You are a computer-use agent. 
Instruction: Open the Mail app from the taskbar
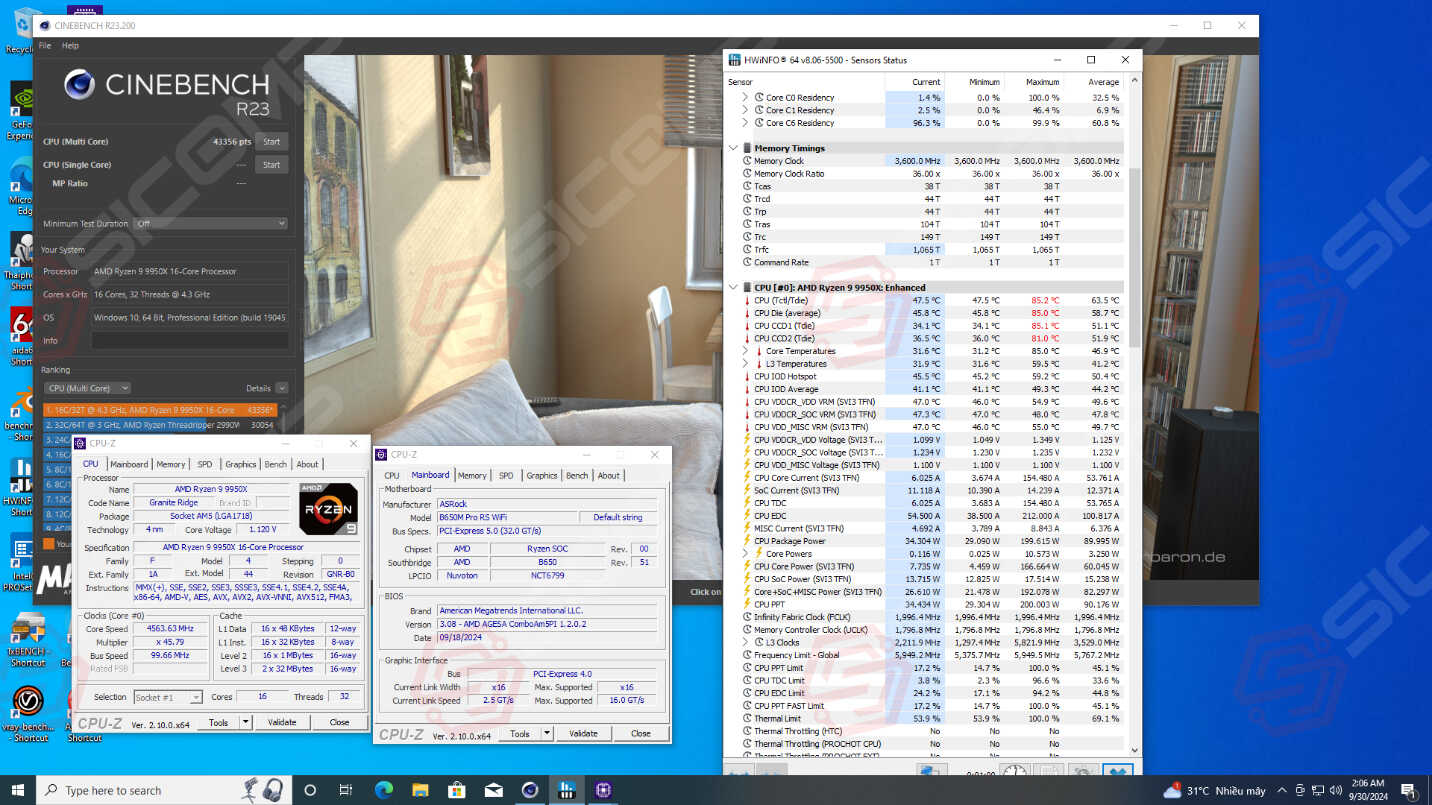493,790
